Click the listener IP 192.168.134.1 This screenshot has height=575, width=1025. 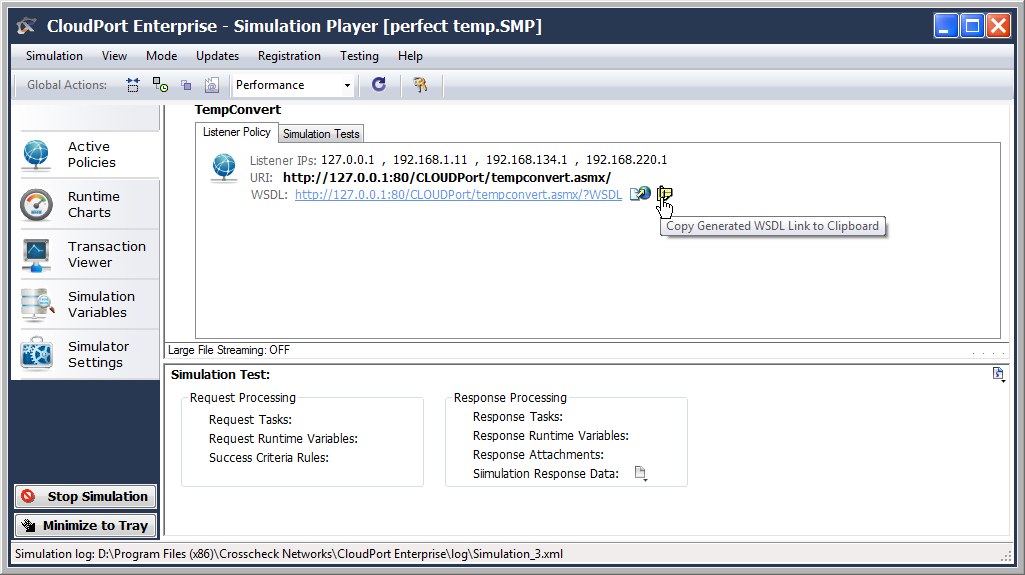526,159
